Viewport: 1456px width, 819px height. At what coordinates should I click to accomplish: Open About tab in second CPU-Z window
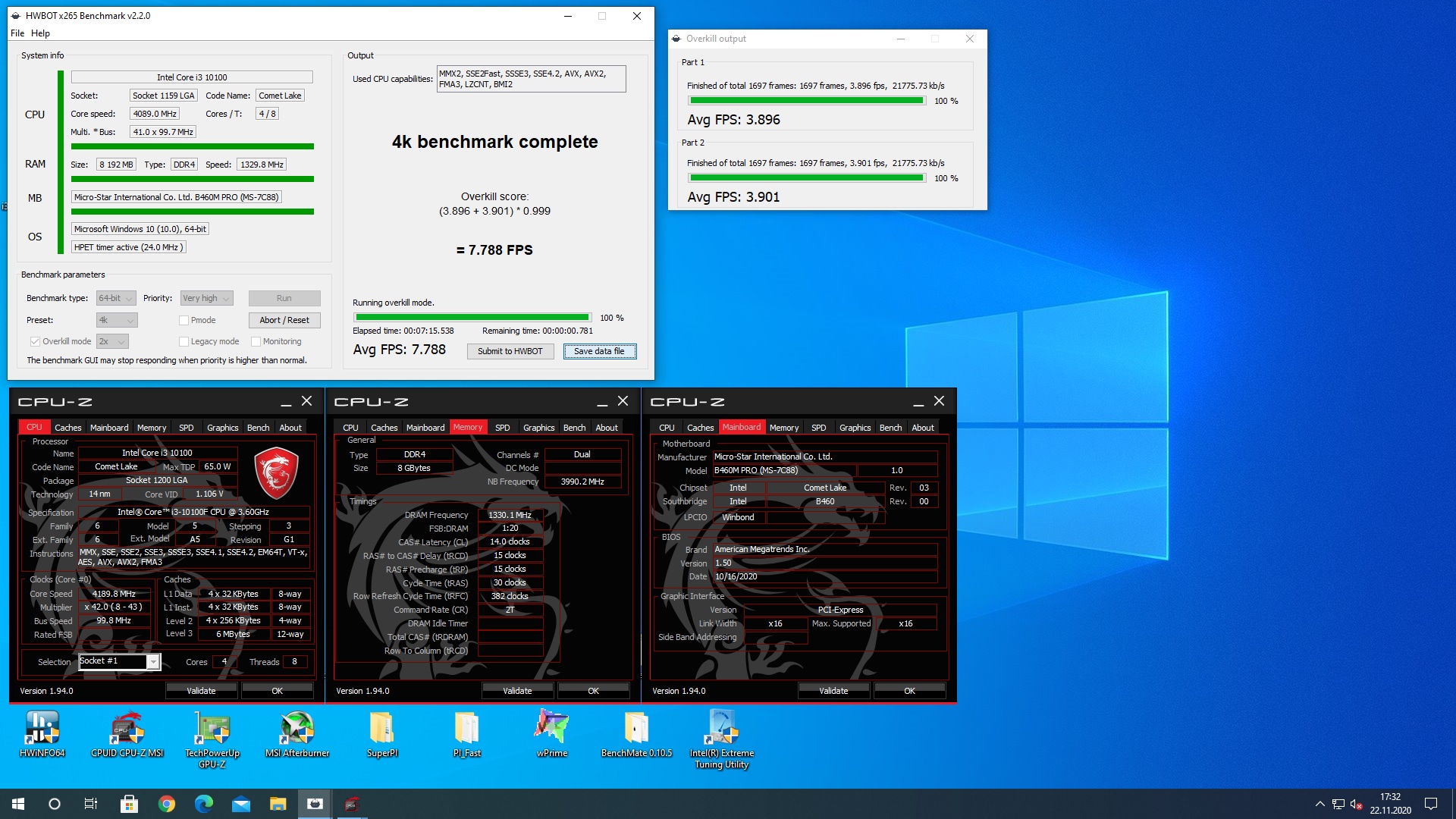click(x=607, y=428)
